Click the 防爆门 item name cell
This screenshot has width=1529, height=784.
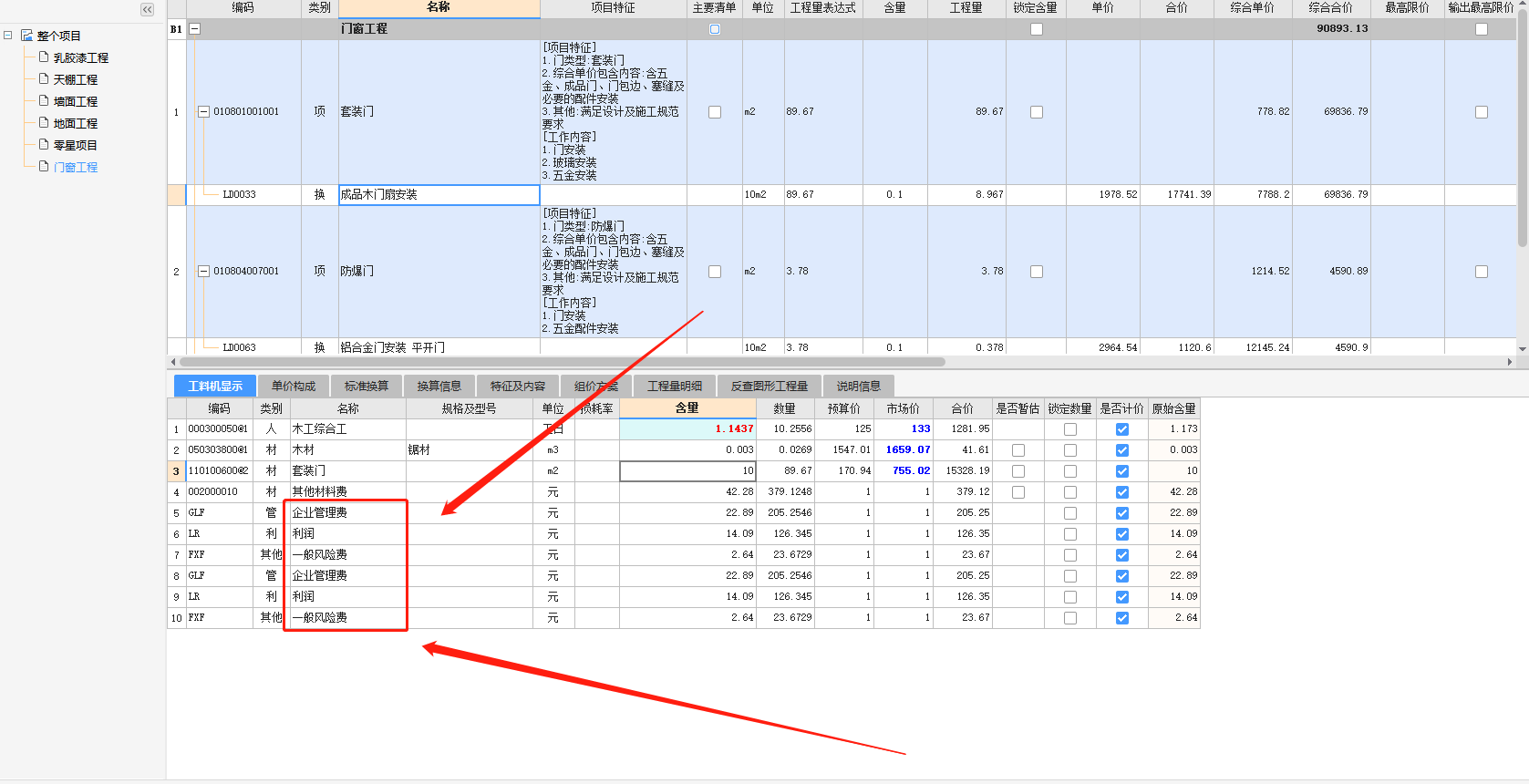(439, 271)
